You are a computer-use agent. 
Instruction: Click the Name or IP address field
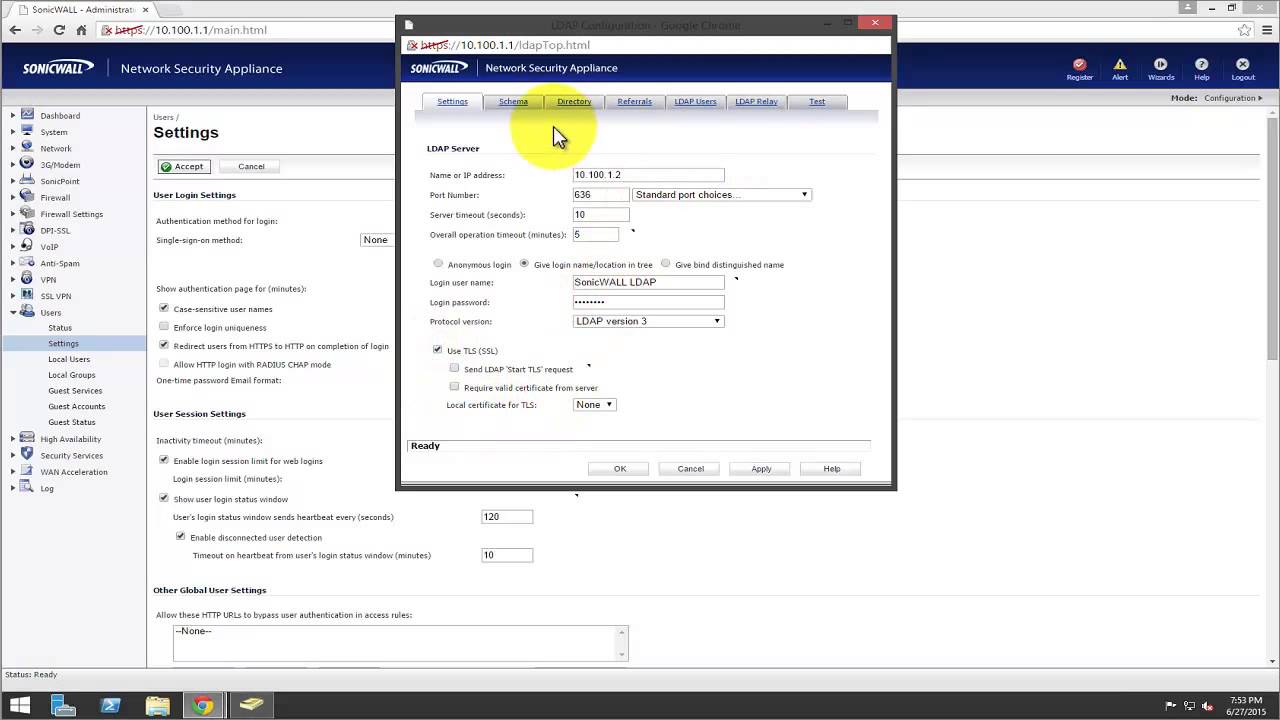(648, 175)
